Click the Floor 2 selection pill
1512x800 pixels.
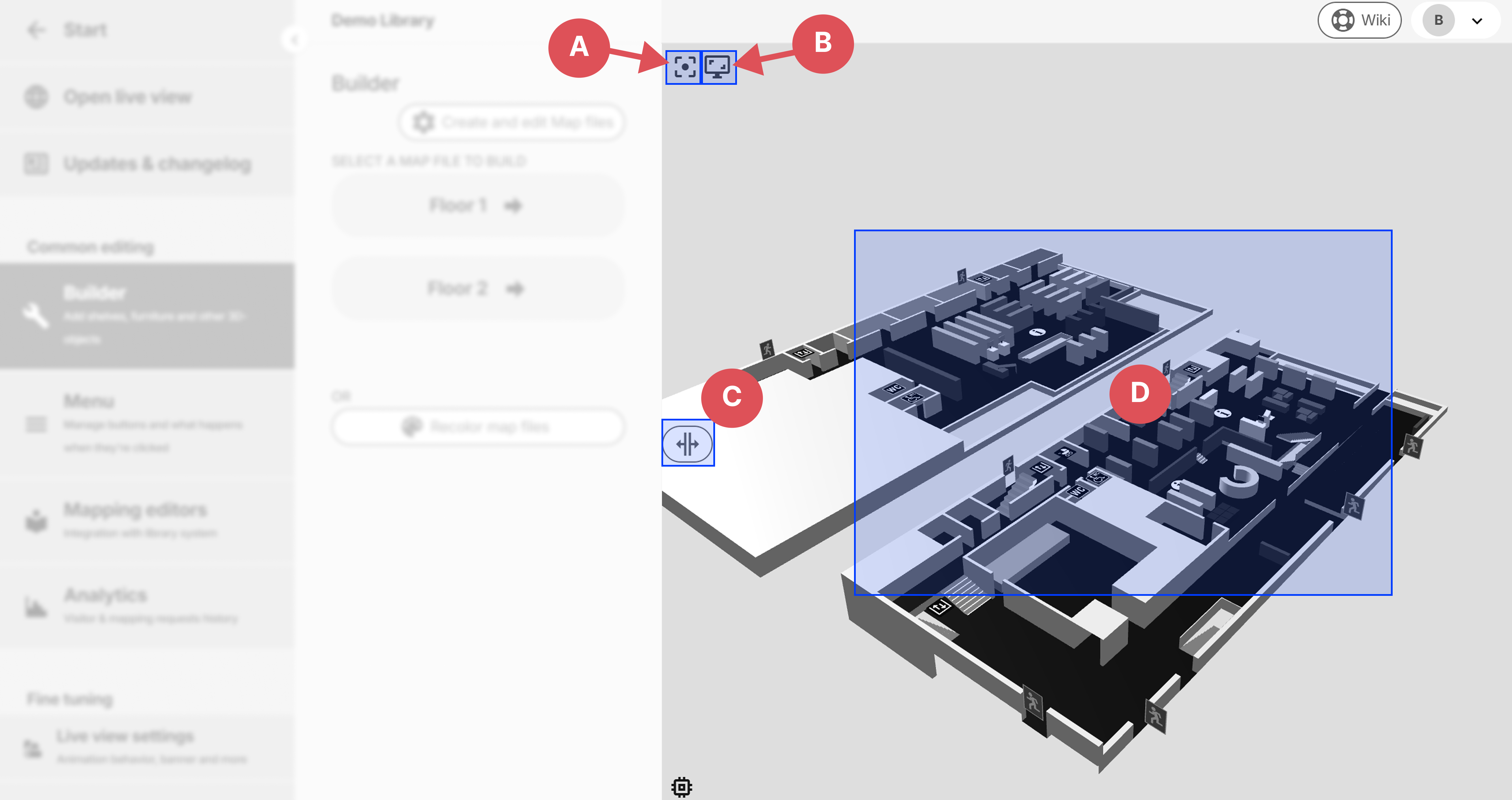click(x=477, y=288)
